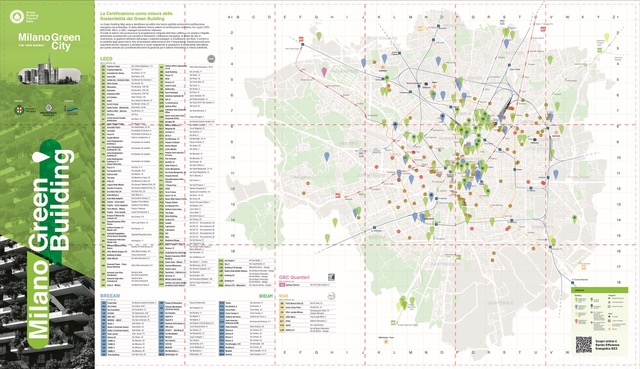Click the green LEED section heading
This screenshot has width=640, height=369.
pyautogui.click(x=106, y=59)
